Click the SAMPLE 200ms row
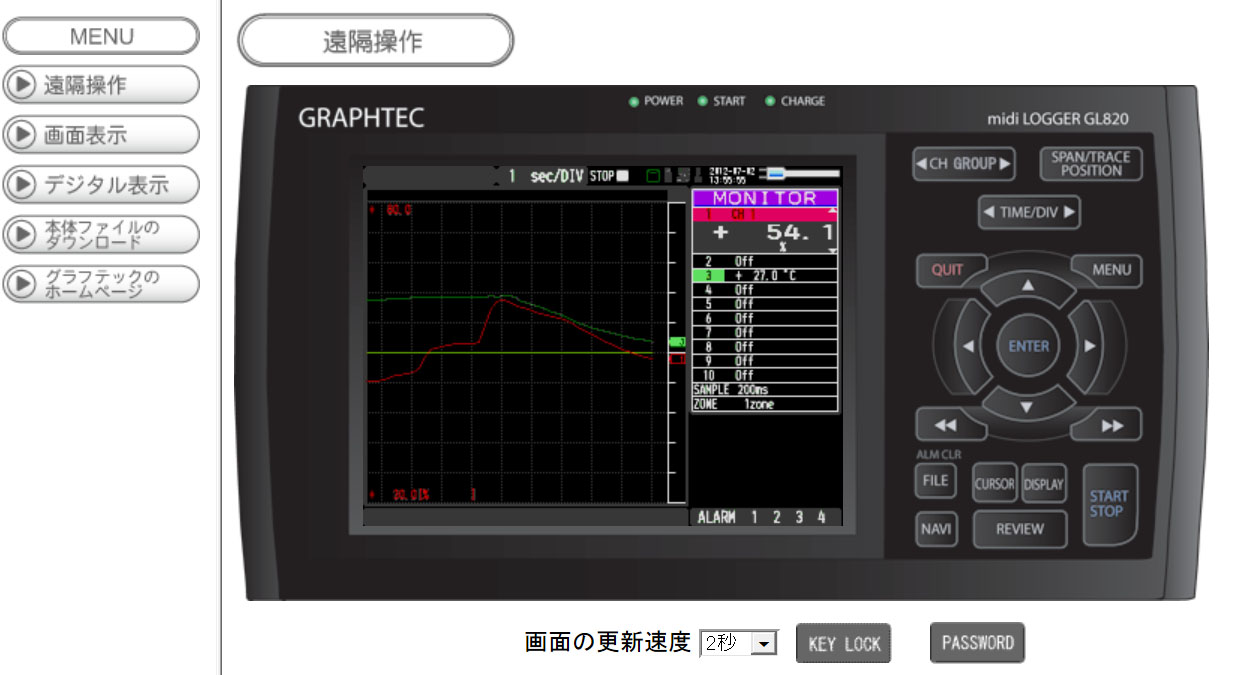Image resolution: width=1236 pixels, height=675 pixels. [x=764, y=389]
